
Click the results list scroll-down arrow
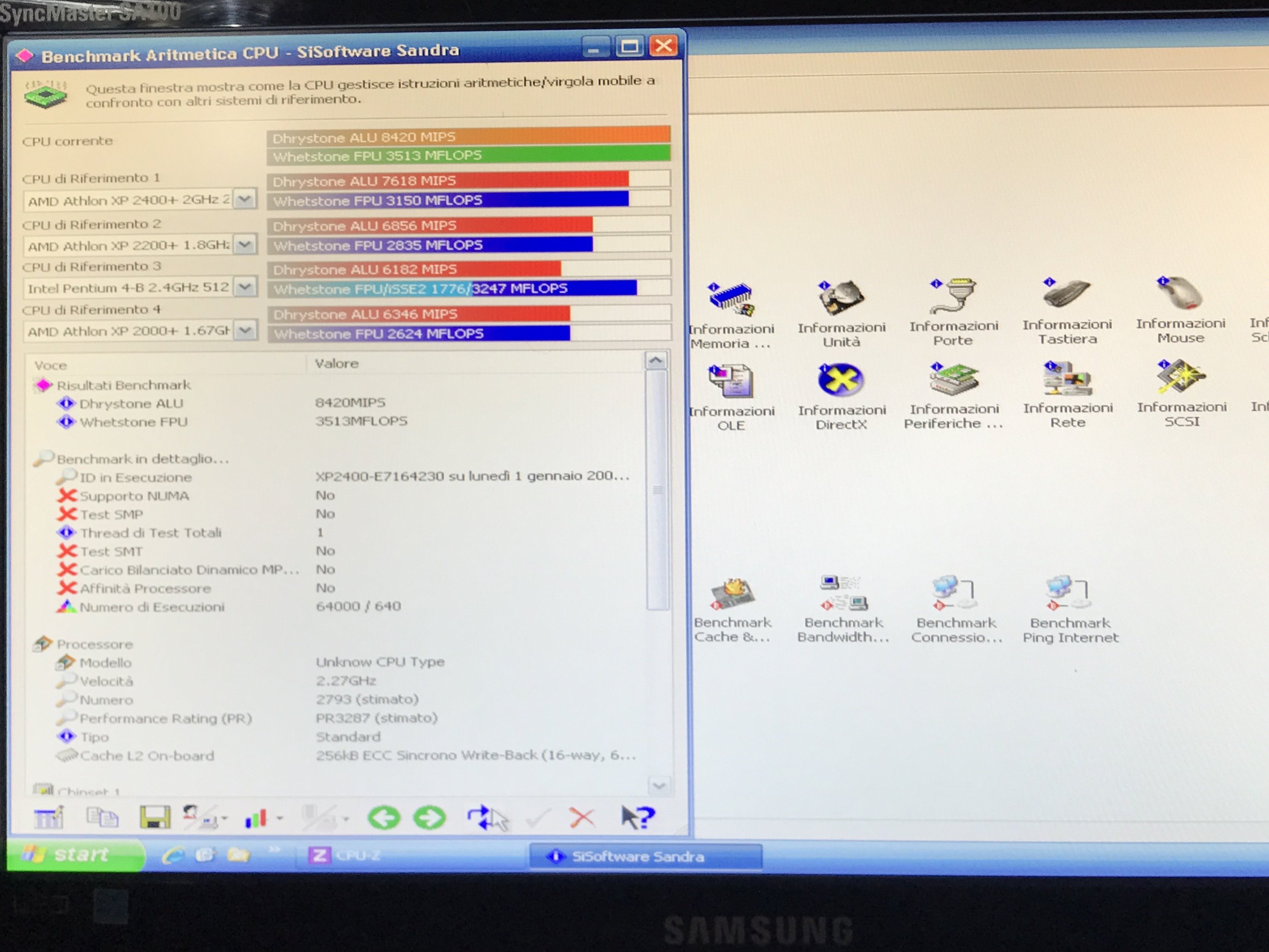point(658,785)
